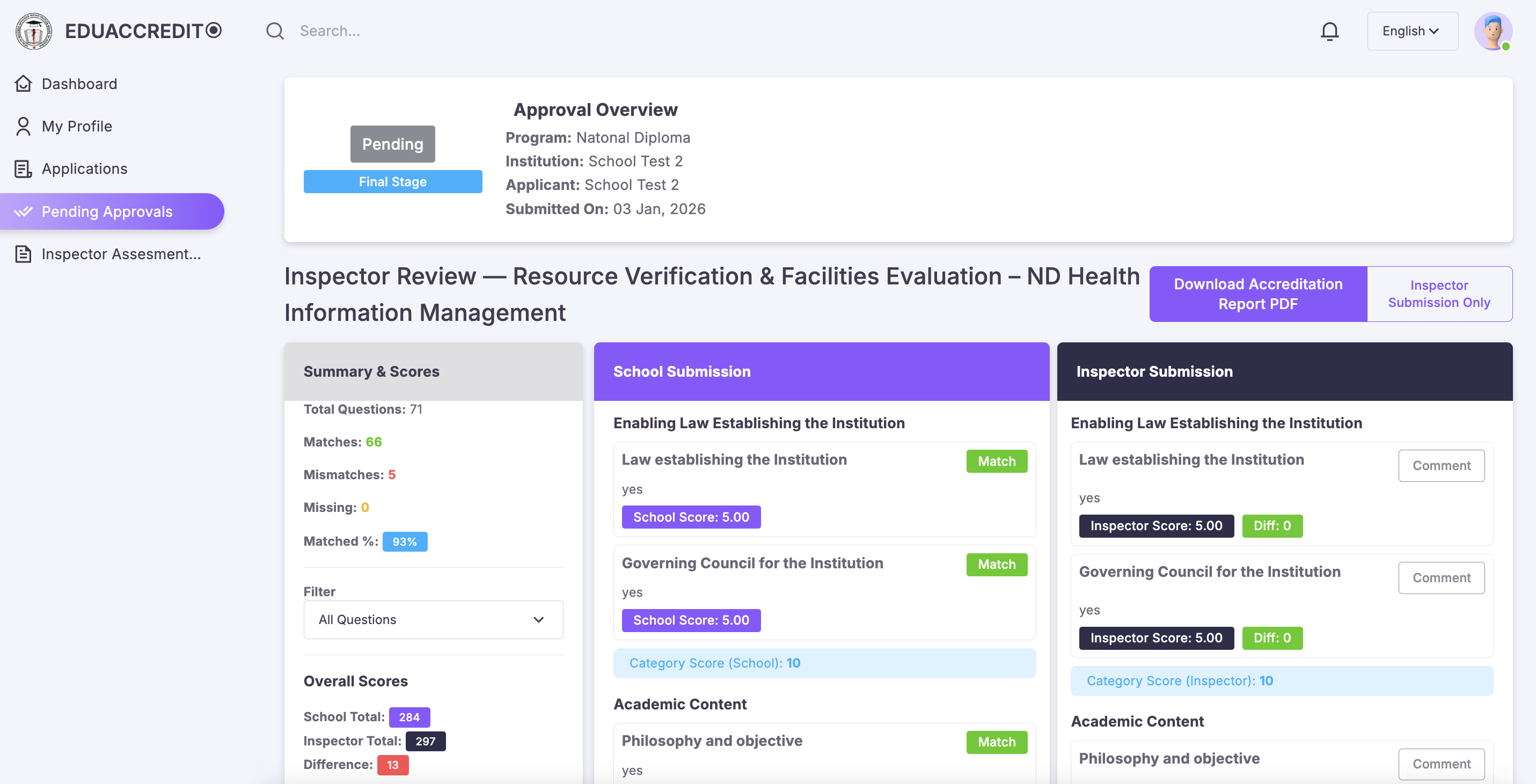Download Accreditation Report PDF
1536x784 pixels.
click(1258, 294)
